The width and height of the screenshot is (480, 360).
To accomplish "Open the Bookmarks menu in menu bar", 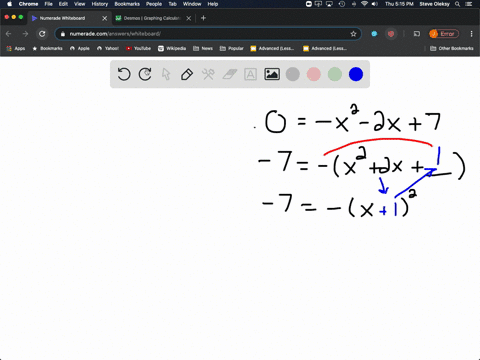I will 127,4.
